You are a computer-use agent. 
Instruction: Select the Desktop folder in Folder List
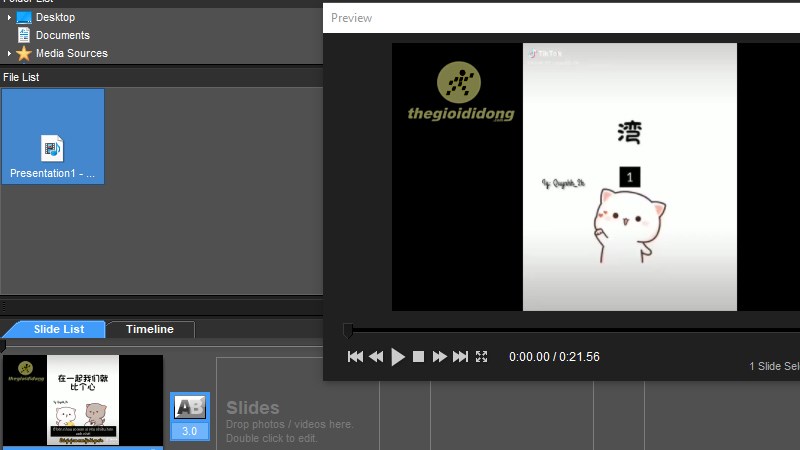(55, 17)
